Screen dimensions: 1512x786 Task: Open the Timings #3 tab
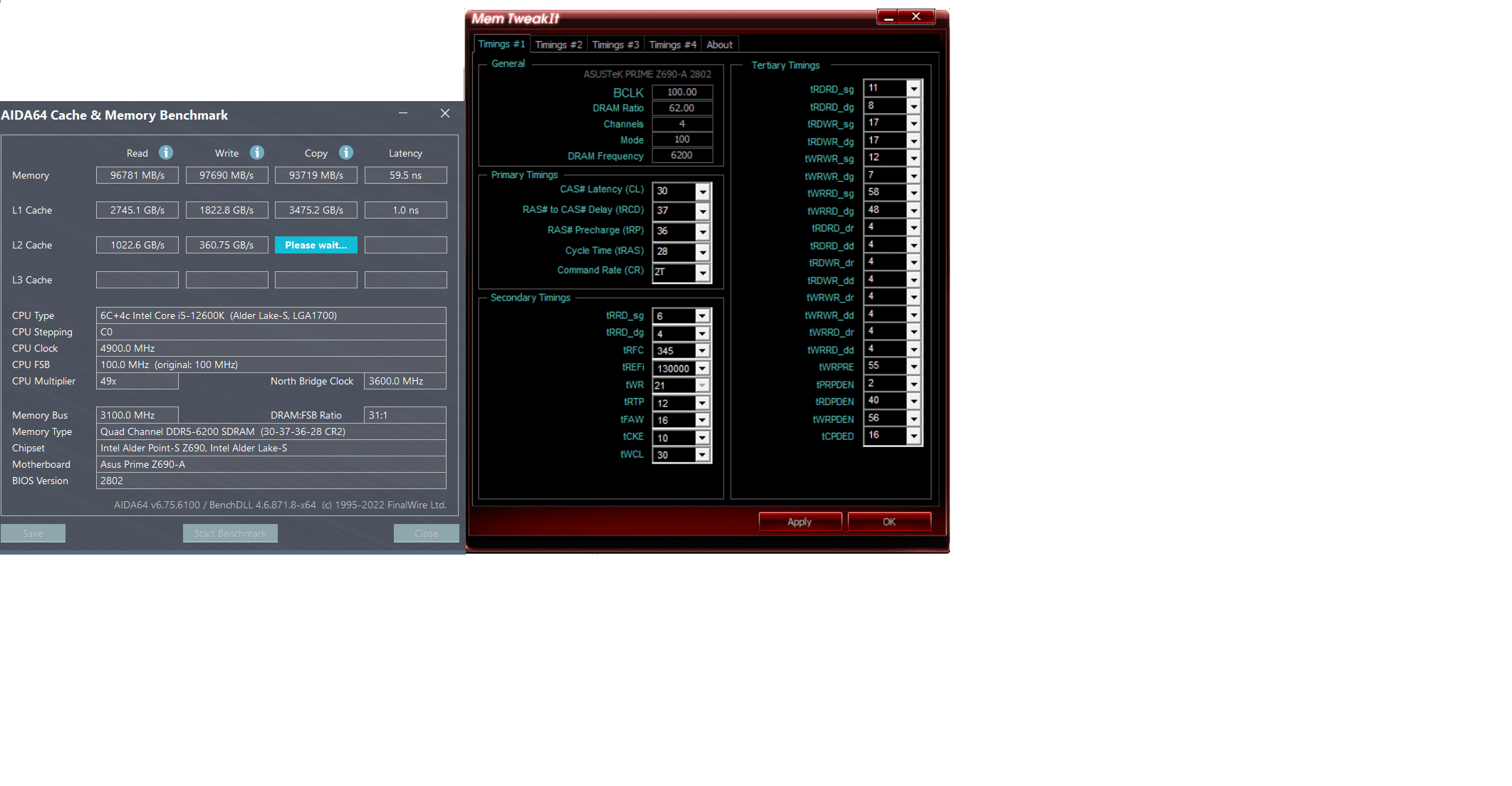point(615,45)
